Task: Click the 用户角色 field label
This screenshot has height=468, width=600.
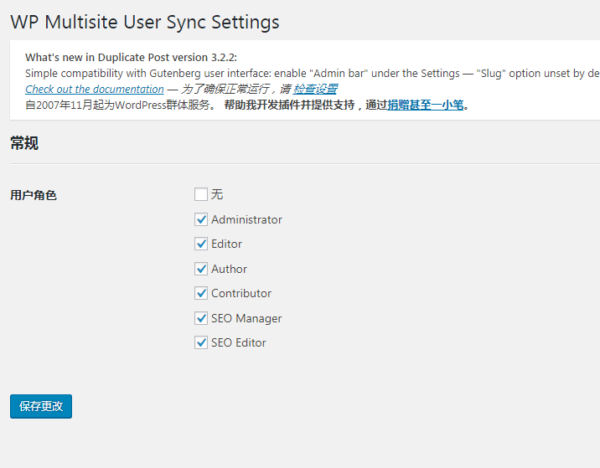Action: click(x=34, y=195)
